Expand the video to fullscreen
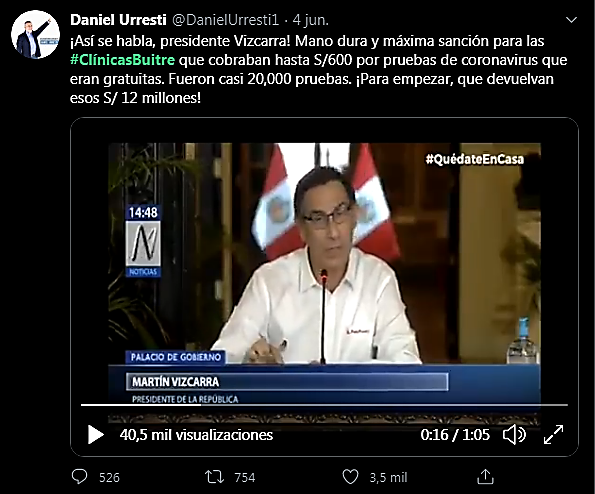 553,434
